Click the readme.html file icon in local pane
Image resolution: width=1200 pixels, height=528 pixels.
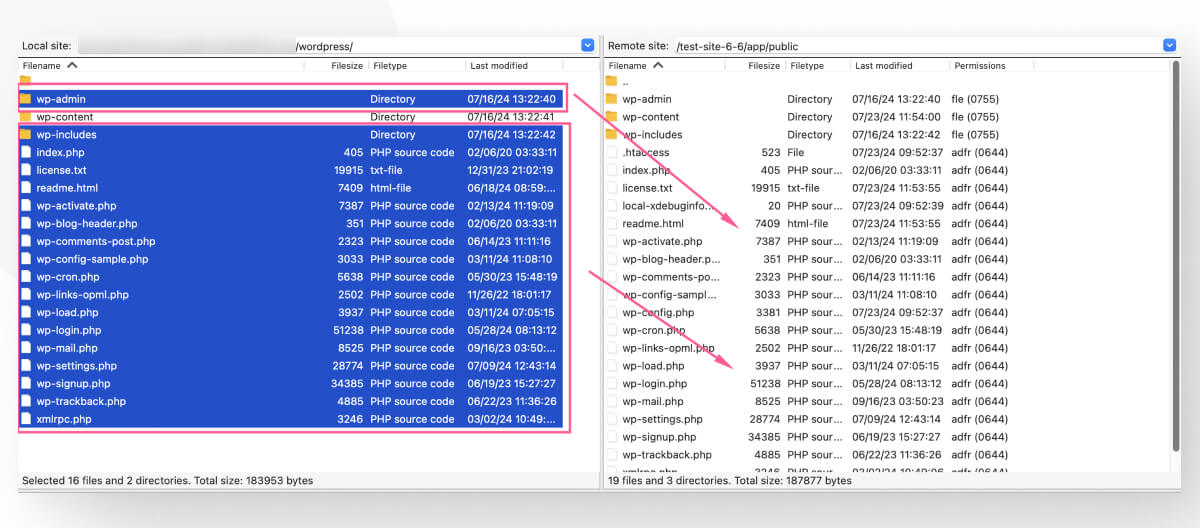coord(26,188)
